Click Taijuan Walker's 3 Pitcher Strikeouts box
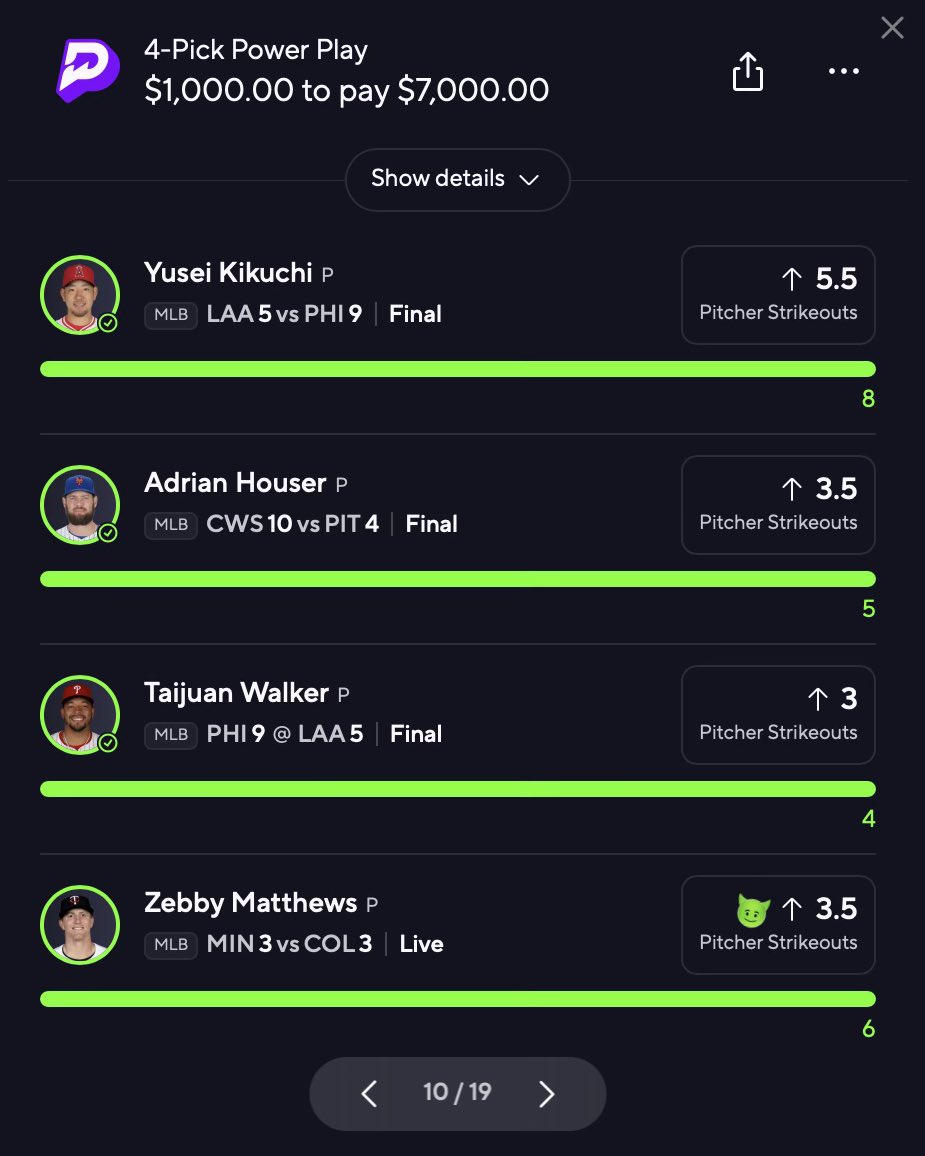 [778, 715]
